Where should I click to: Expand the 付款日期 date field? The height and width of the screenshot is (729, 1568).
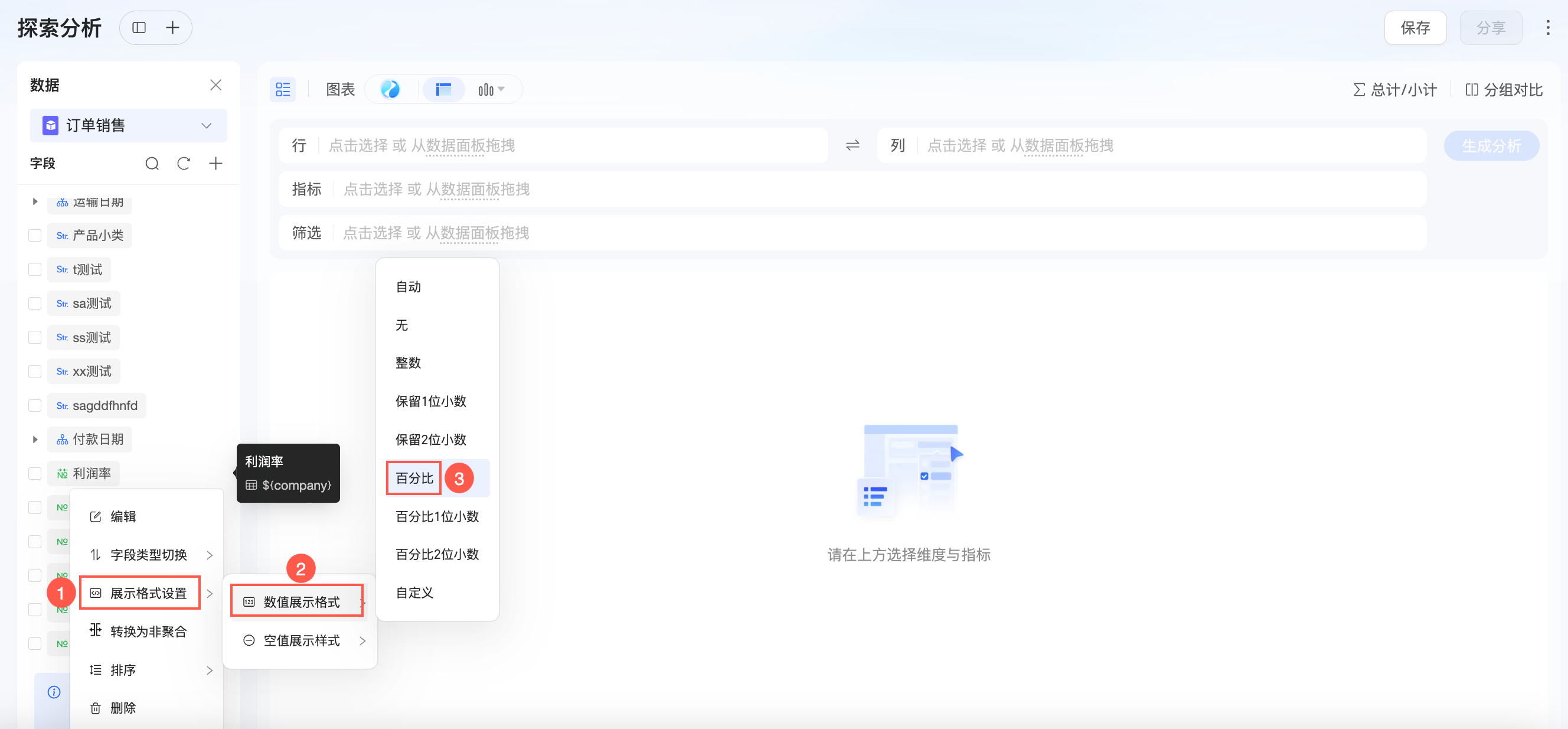point(35,439)
